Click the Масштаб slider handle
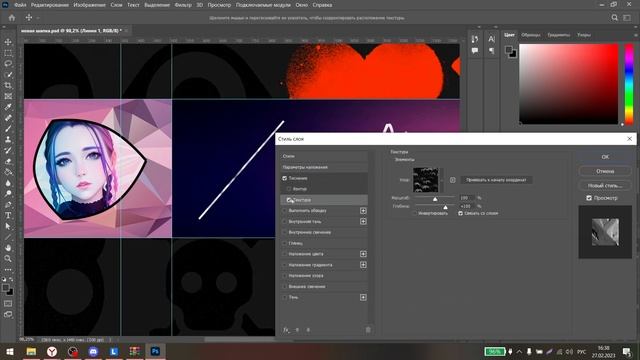640x360 pixels. tap(435, 199)
